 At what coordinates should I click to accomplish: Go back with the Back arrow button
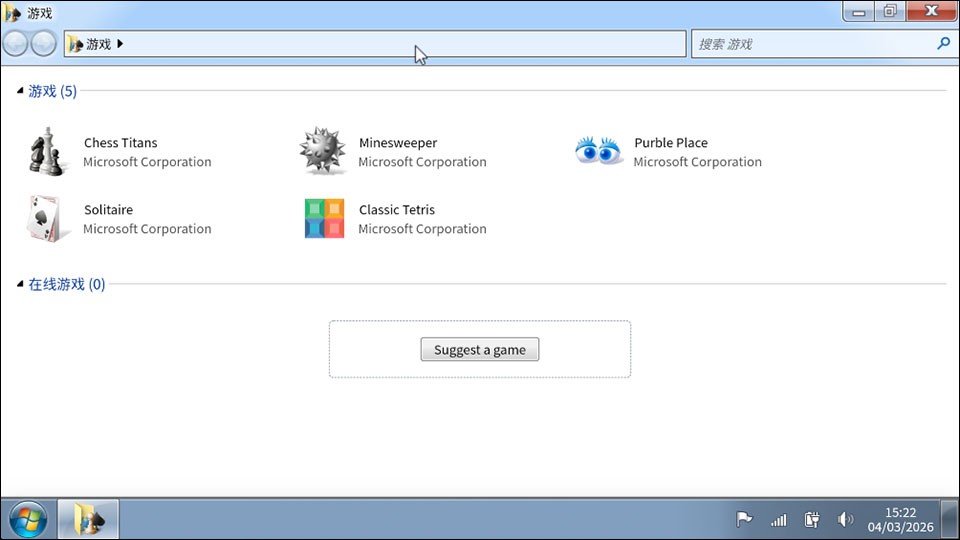point(15,44)
